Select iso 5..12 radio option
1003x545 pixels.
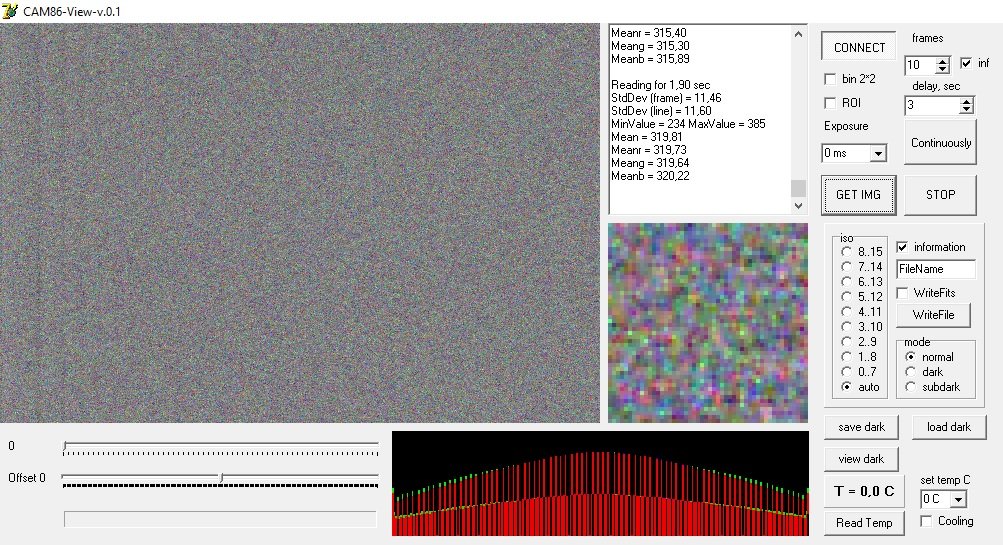click(x=846, y=297)
